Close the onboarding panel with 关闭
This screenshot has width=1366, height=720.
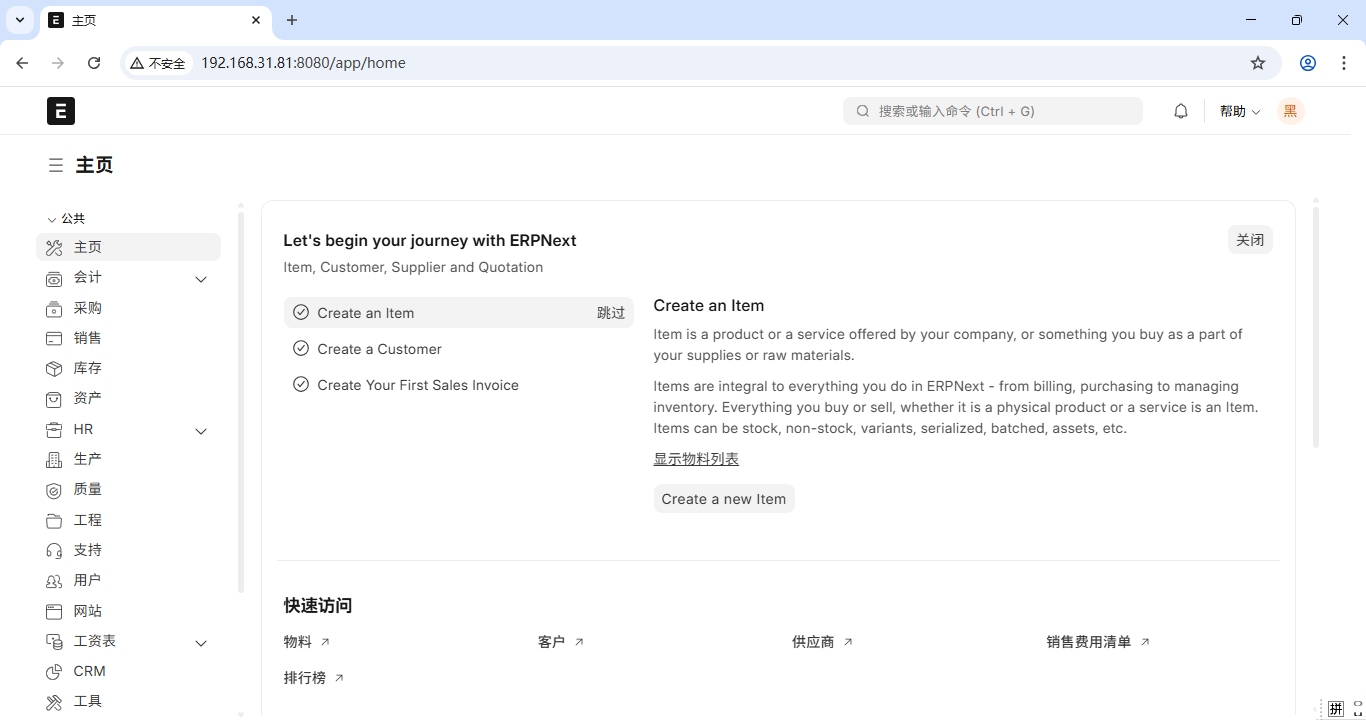point(1250,240)
